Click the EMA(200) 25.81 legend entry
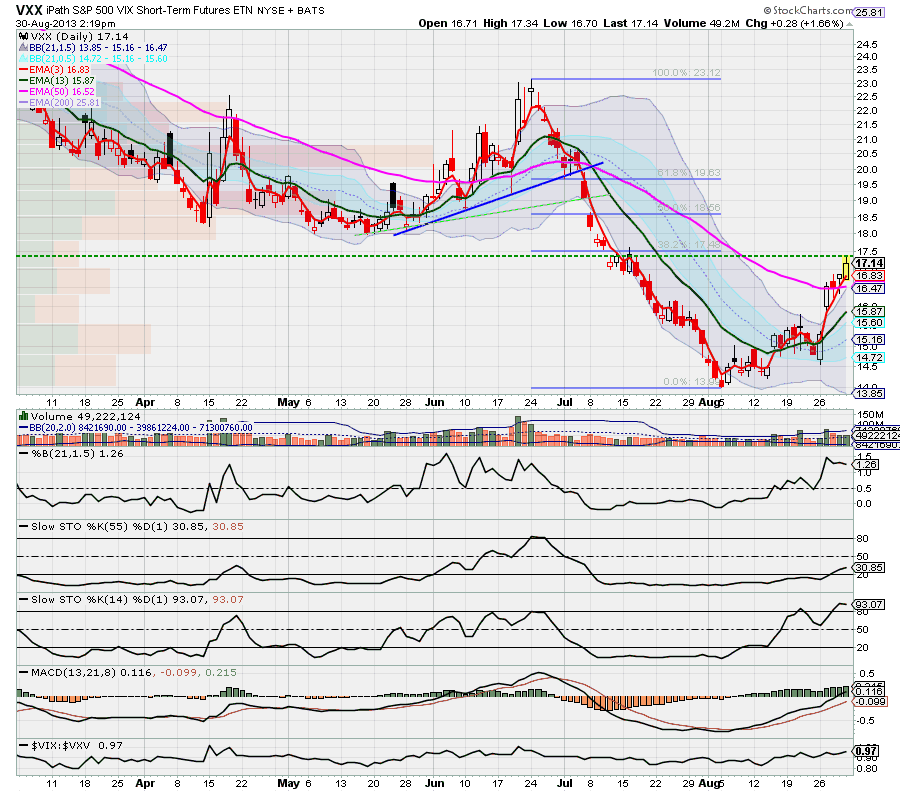The height and width of the screenshot is (792, 900). (64, 102)
